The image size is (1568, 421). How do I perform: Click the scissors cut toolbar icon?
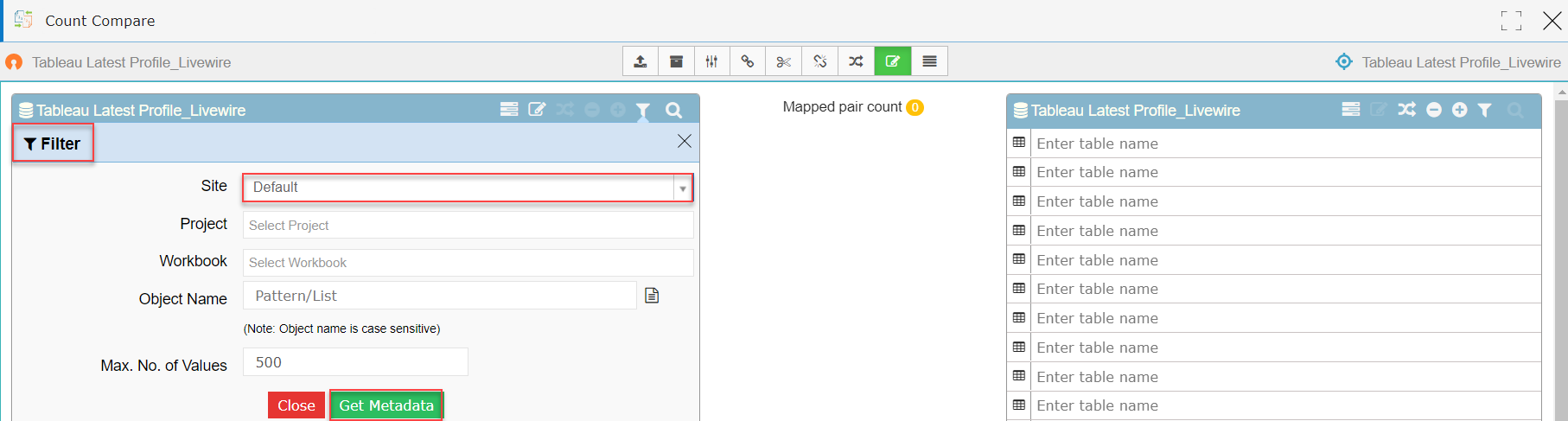[x=784, y=61]
